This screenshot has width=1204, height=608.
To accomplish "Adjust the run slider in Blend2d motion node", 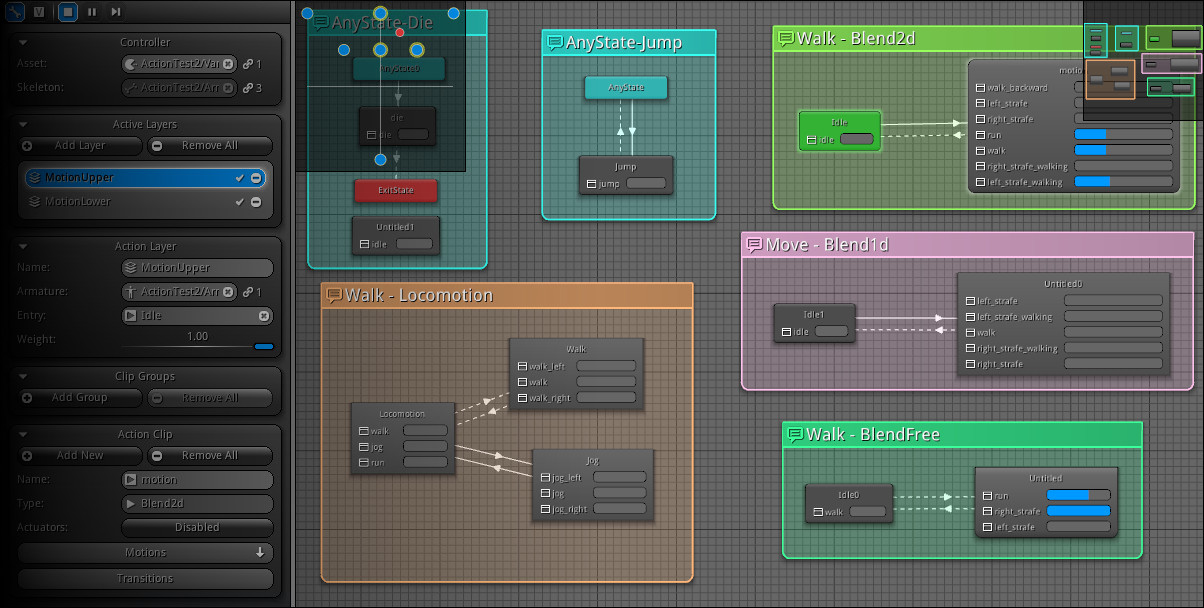I will click(1122, 135).
